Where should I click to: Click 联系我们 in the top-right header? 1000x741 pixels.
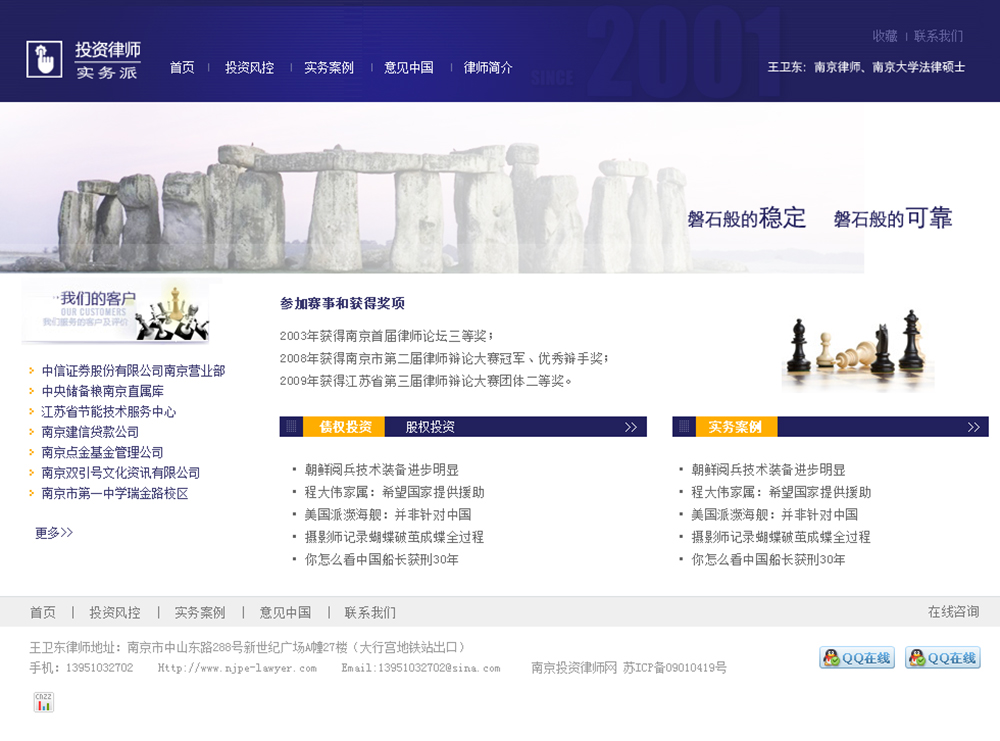938,36
